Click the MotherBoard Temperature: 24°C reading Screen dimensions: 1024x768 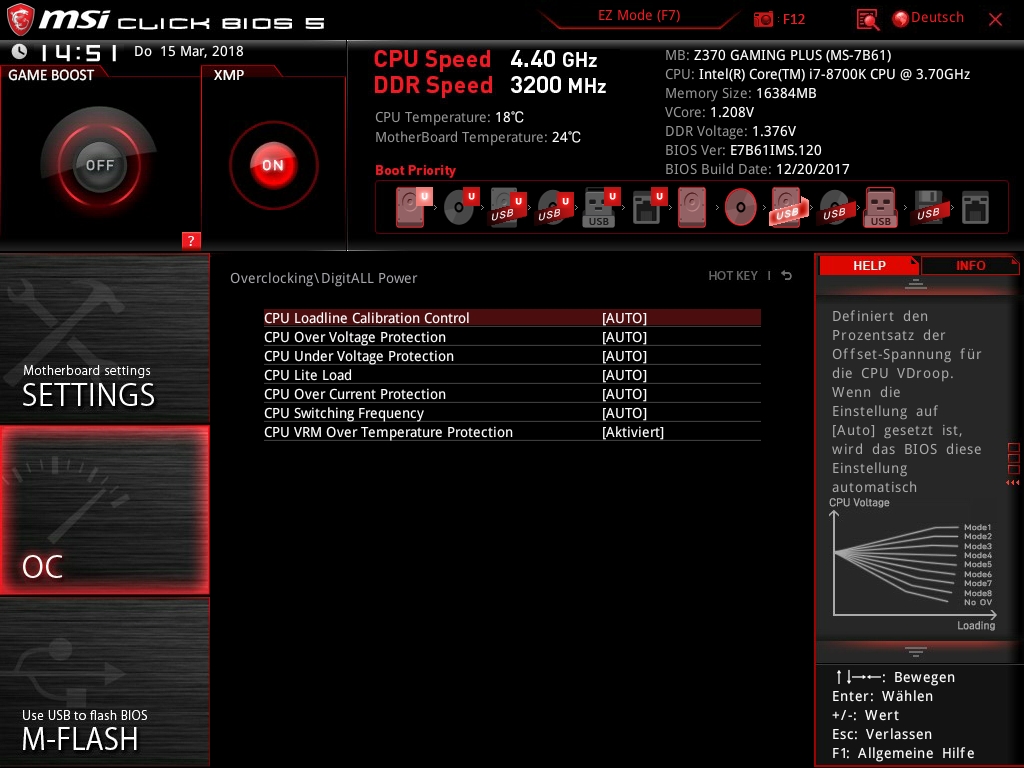pyautogui.click(x=478, y=137)
